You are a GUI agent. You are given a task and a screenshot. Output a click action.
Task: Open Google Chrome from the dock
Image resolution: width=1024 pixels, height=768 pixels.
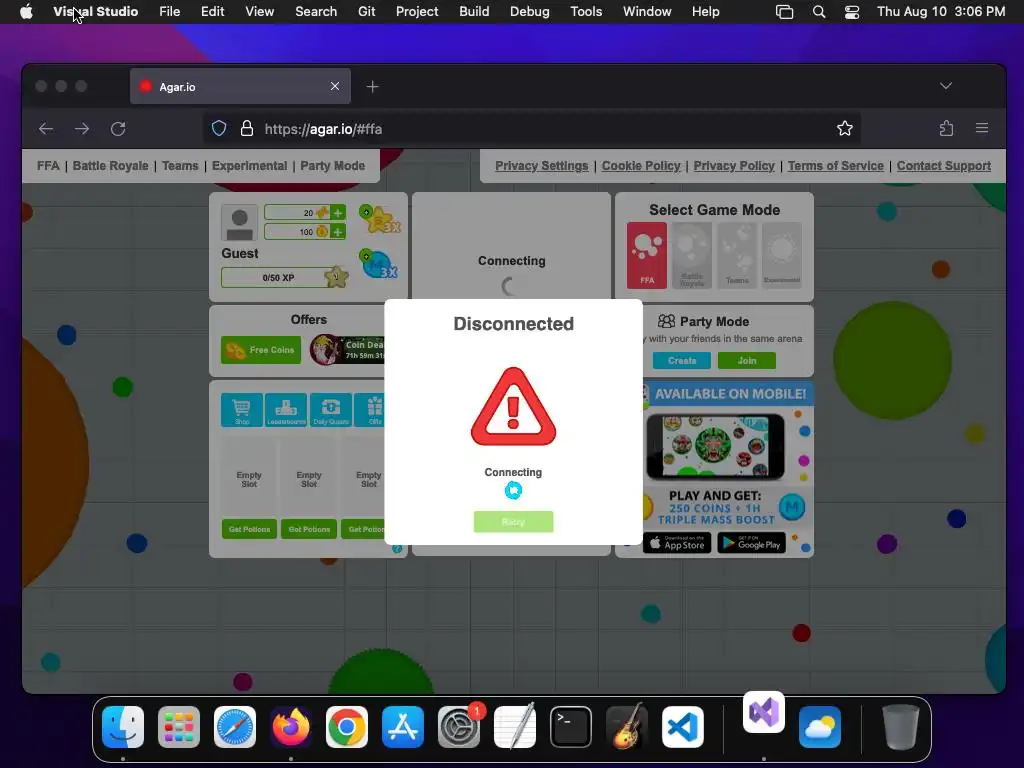tap(347, 727)
